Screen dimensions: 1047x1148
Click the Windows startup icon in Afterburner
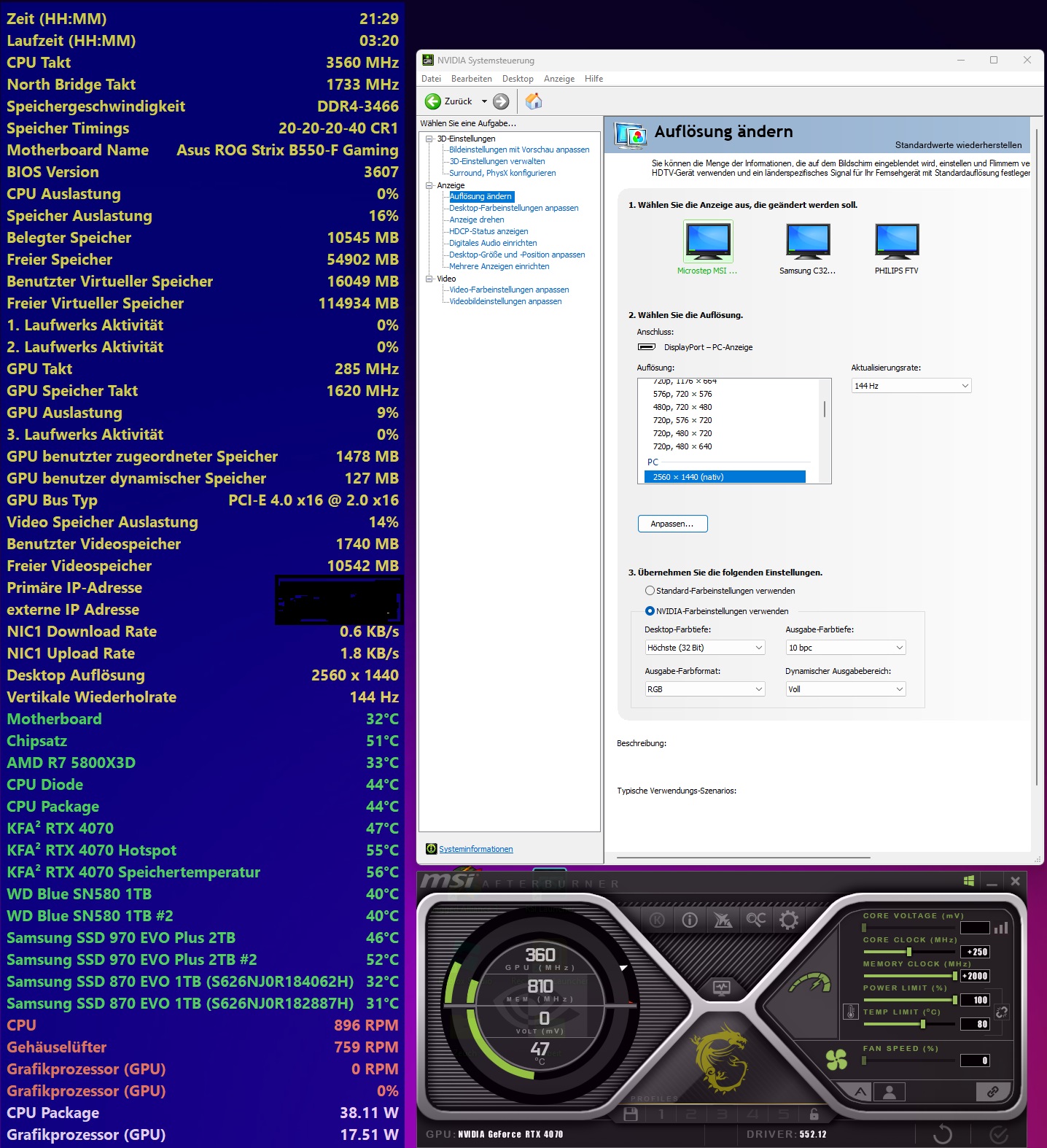(969, 881)
